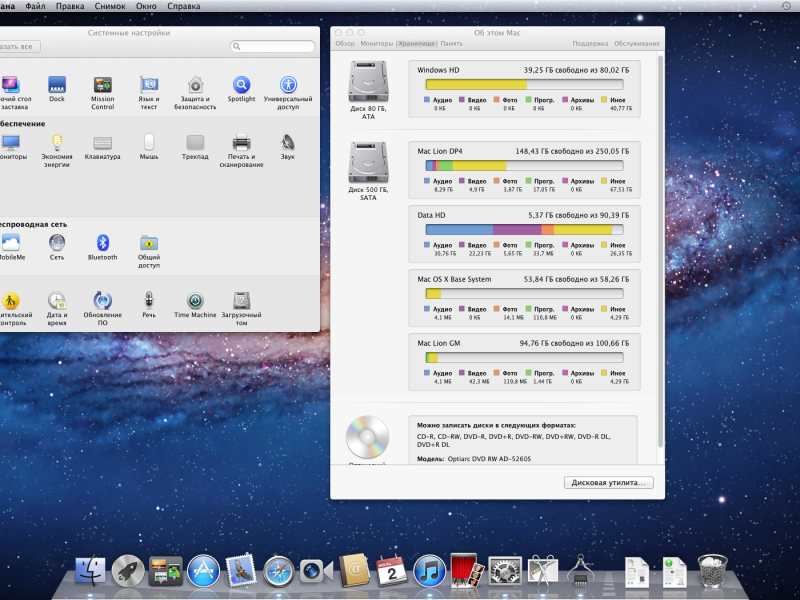This screenshot has width=800, height=600.
Task: Launch Finder from the Dock
Action: click(x=90, y=570)
